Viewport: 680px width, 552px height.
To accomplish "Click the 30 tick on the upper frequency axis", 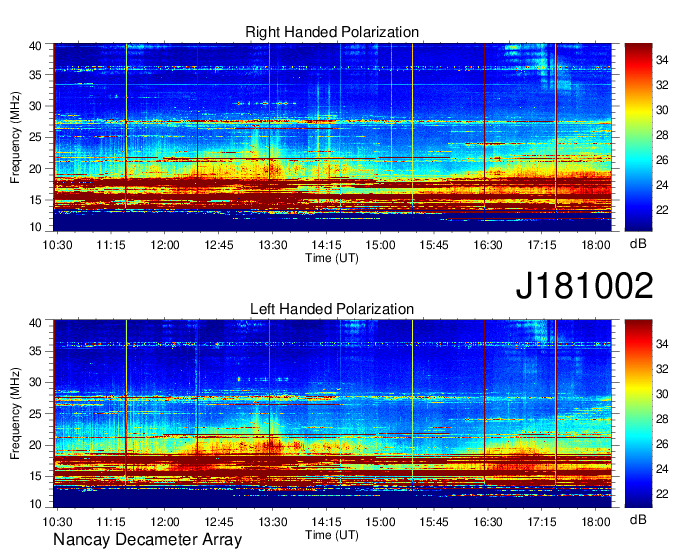I will (x=35, y=106).
